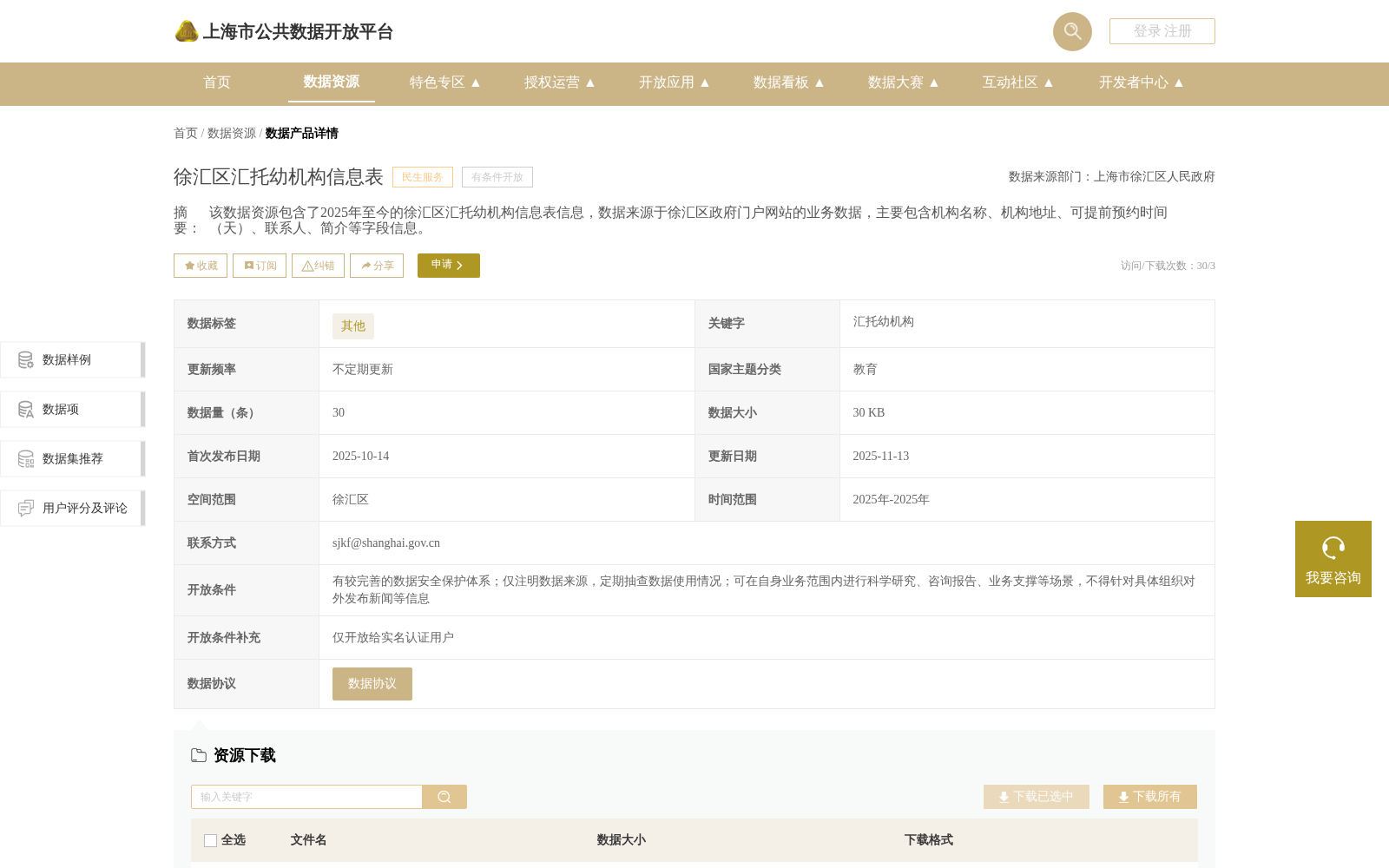The image size is (1389, 868).
Task: Click the 申请 apply button
Action: point(449,266)
